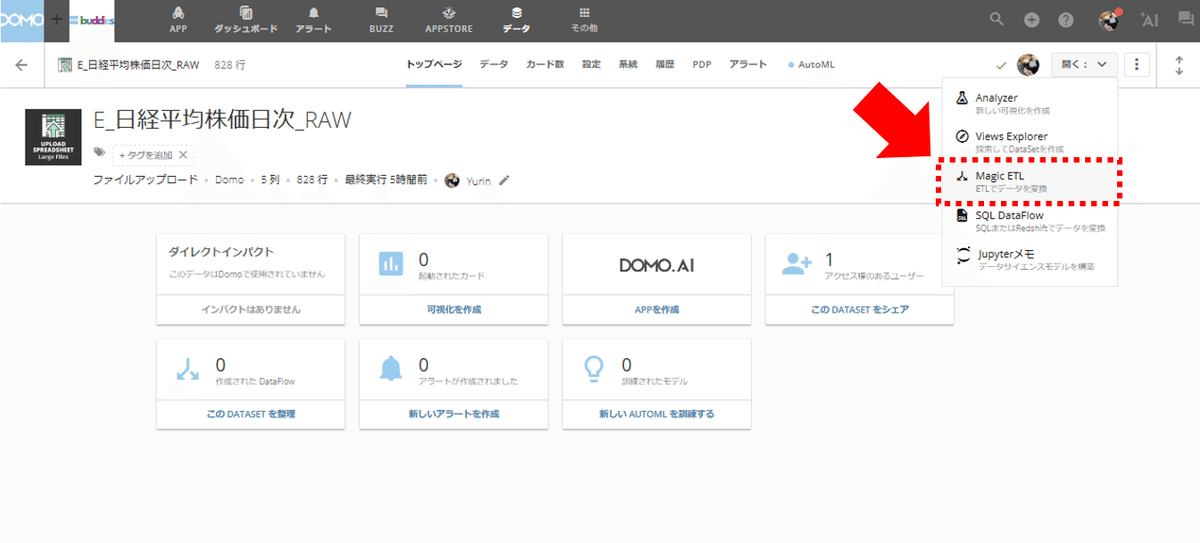Screen dimensions: 1200x543
Task: Click the tag icon beside タグを追加
Action: point(100,153)
